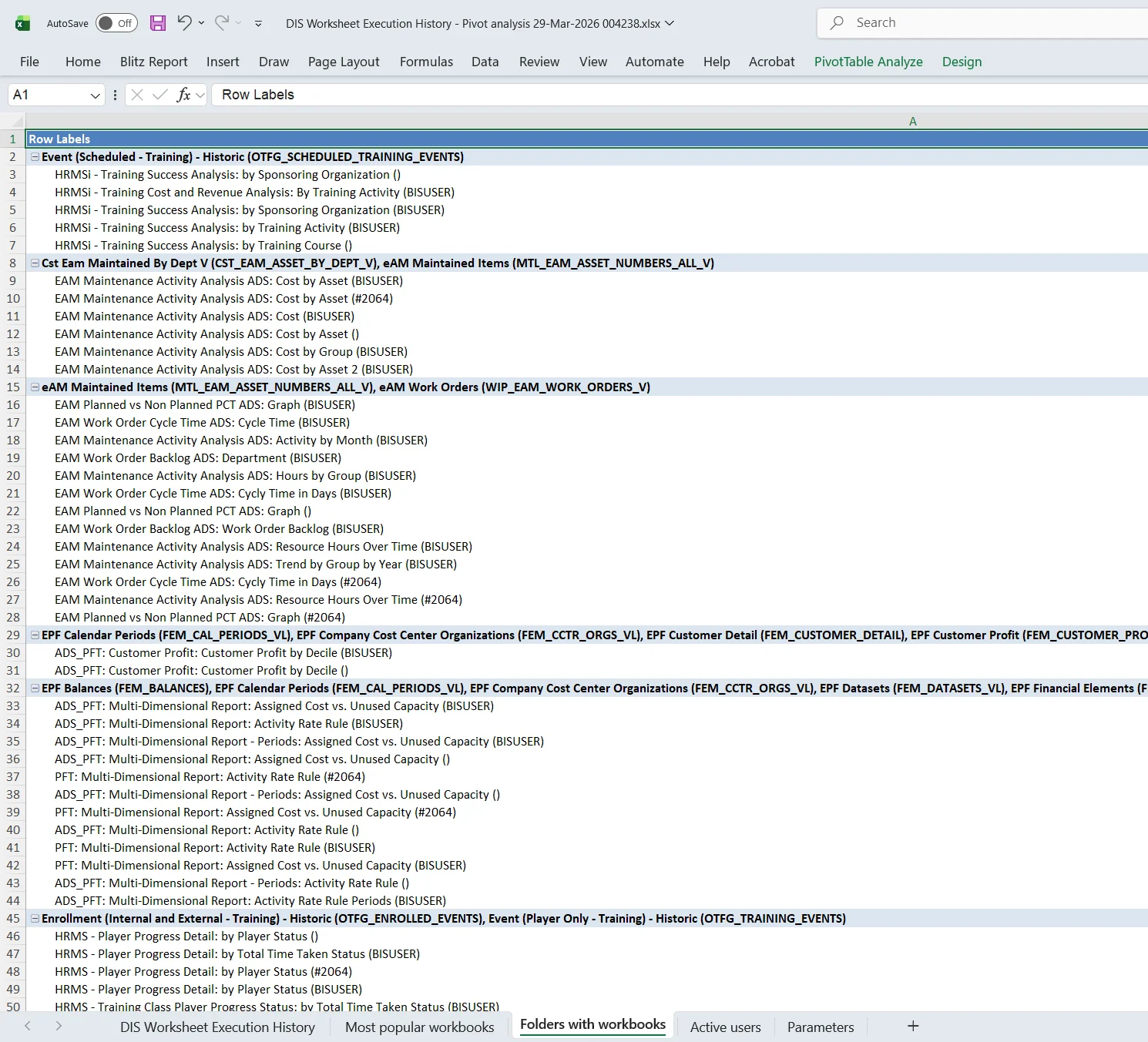Click the formula bar Cancel X icon

pyautogui.click(x=137, y=95)
